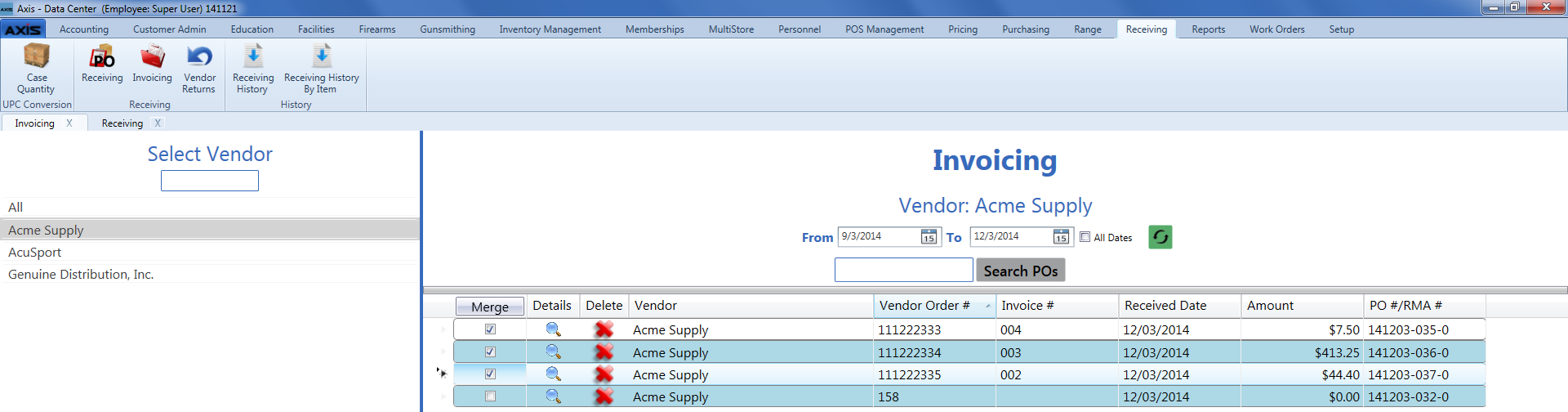The image size is (1568, 412).
Task: Click the AXIS application logo button
Action: 23,29
